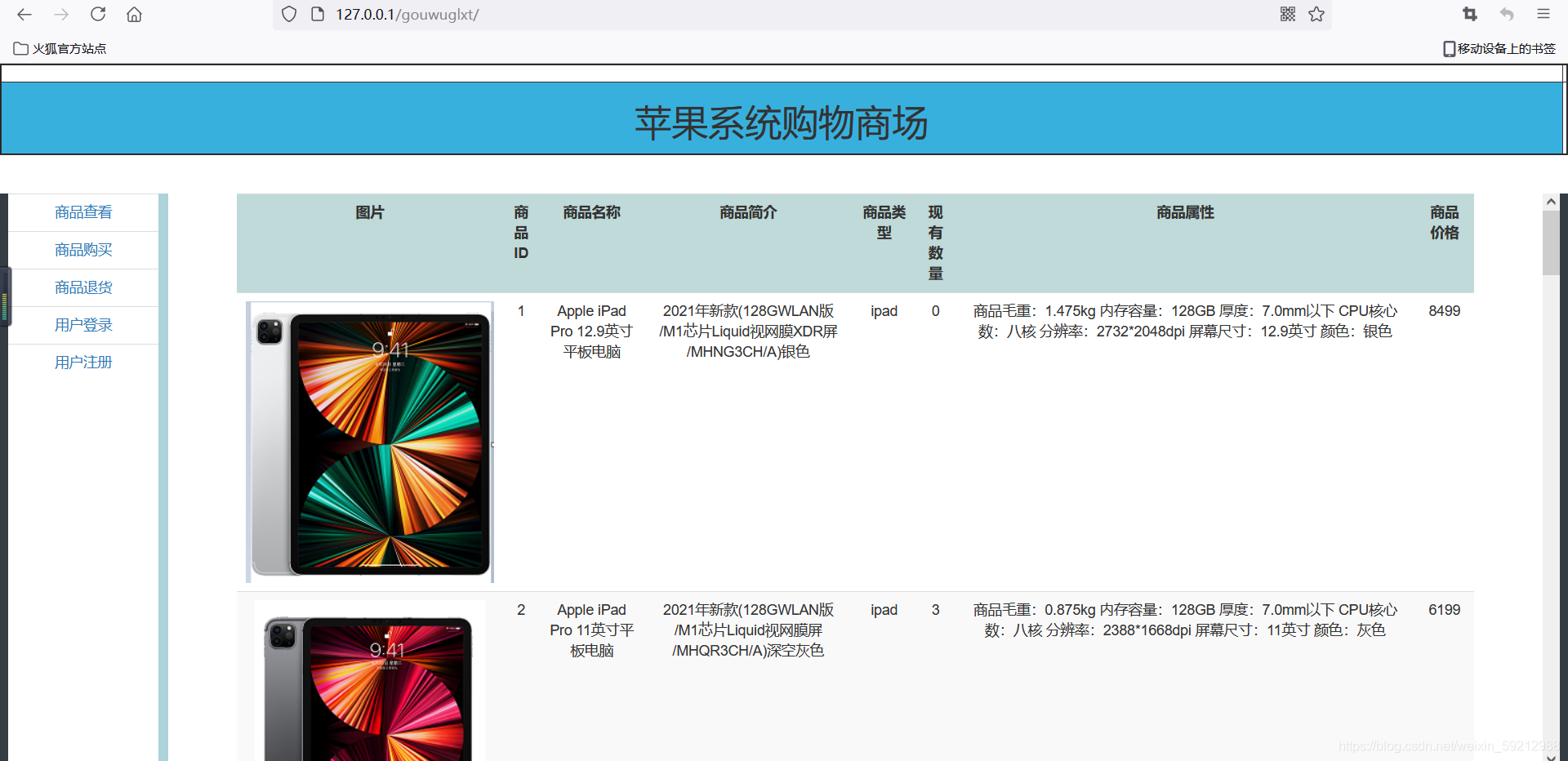Open 移动设备上的书签 mobile bookmarks
Screen dimensions: 1568x761
(x=1499, y=49)
